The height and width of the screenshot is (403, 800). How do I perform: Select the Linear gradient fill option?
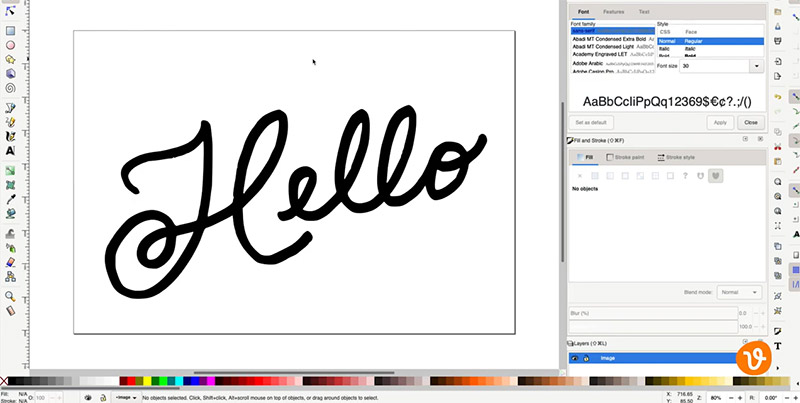(610, 176)
